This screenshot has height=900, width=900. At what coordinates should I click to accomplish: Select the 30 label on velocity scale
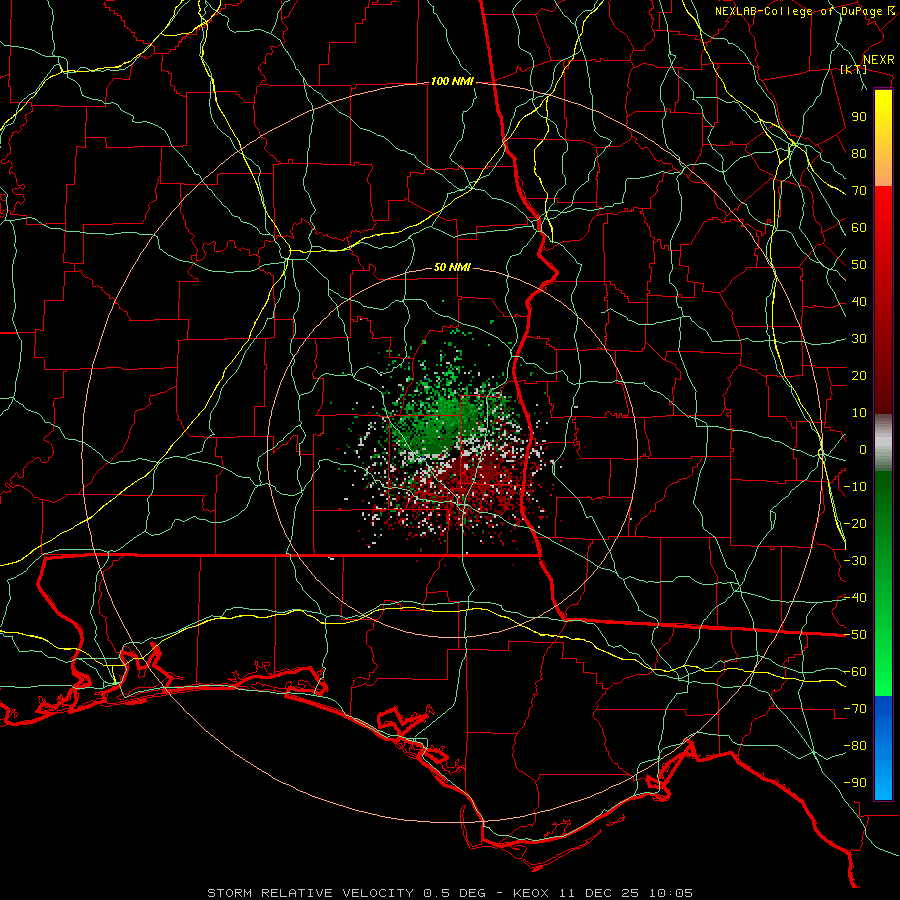point(859,339)
